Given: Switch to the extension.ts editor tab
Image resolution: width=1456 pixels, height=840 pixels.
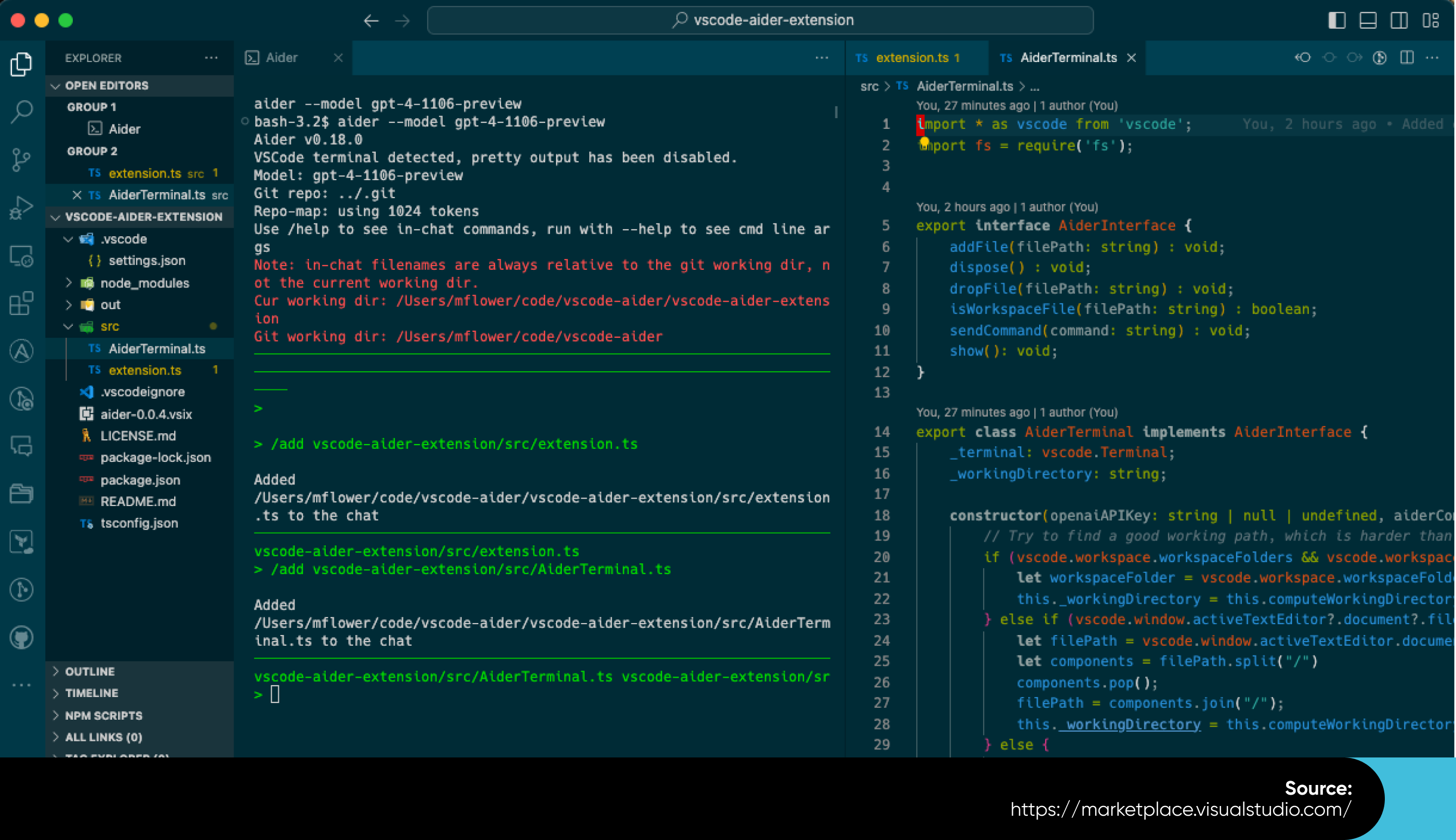Looking at the screenshot, I should pyautogui.click(x=916, y=58).
